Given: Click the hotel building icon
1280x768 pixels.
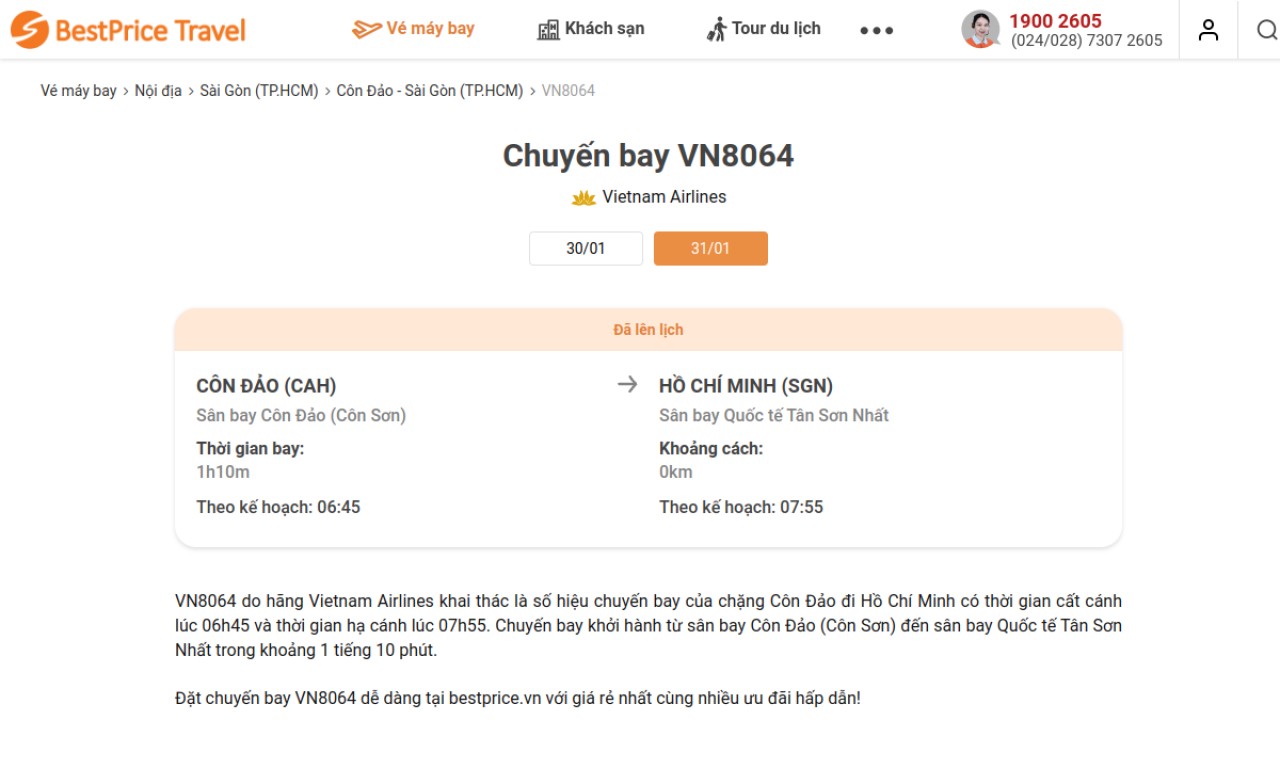Looking at the screenshot, I should (548, 29).
